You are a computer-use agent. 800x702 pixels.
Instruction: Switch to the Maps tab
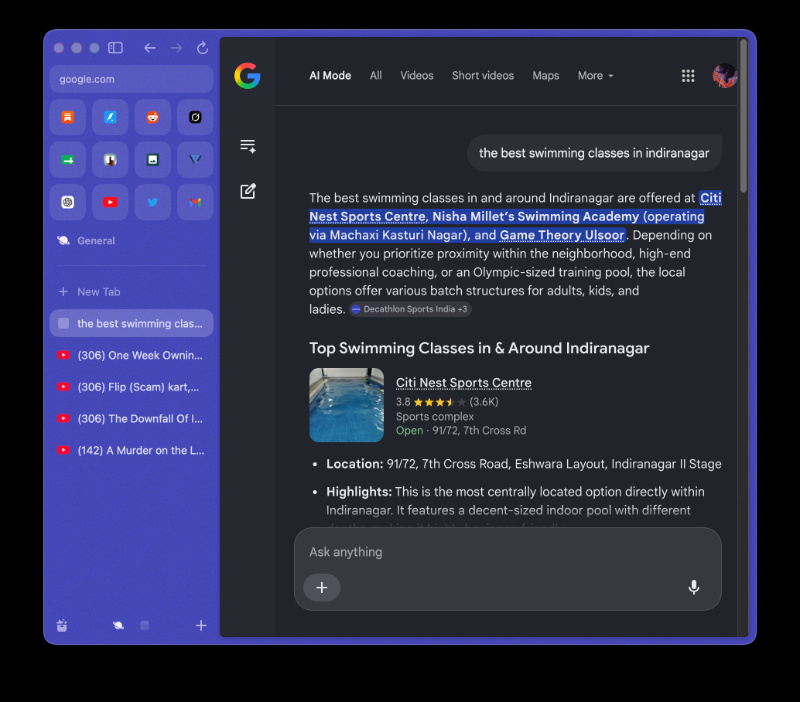point(546,76)
